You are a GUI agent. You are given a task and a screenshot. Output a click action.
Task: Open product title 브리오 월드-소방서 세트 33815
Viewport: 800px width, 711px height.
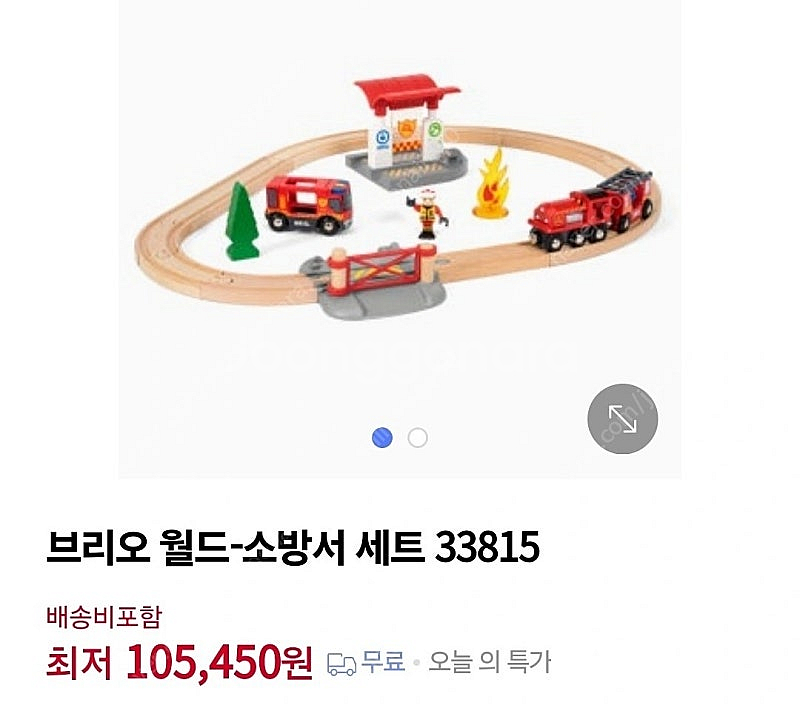(293, 547)
